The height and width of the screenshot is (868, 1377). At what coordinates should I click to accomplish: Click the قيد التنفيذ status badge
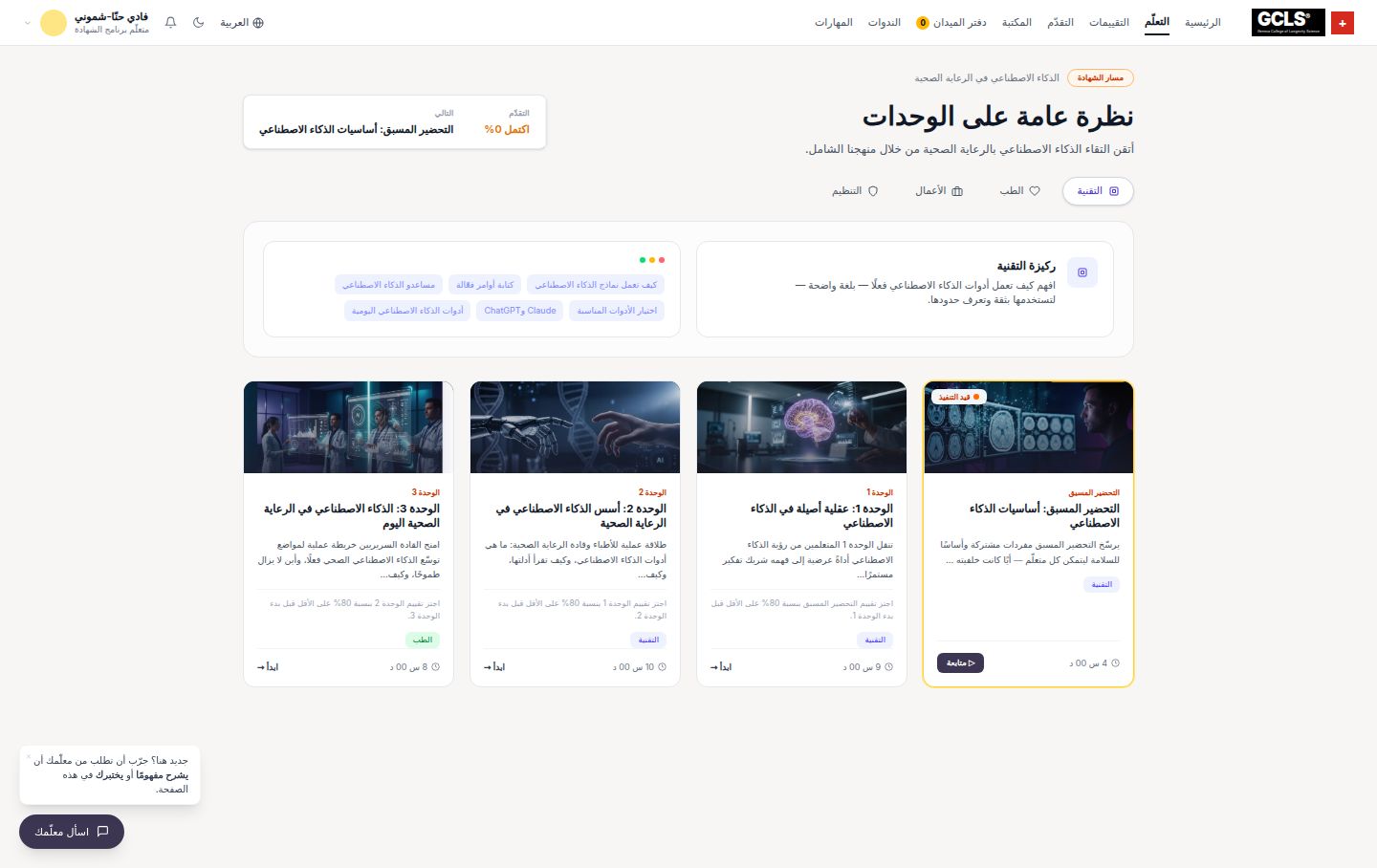[x=957, y=397]
